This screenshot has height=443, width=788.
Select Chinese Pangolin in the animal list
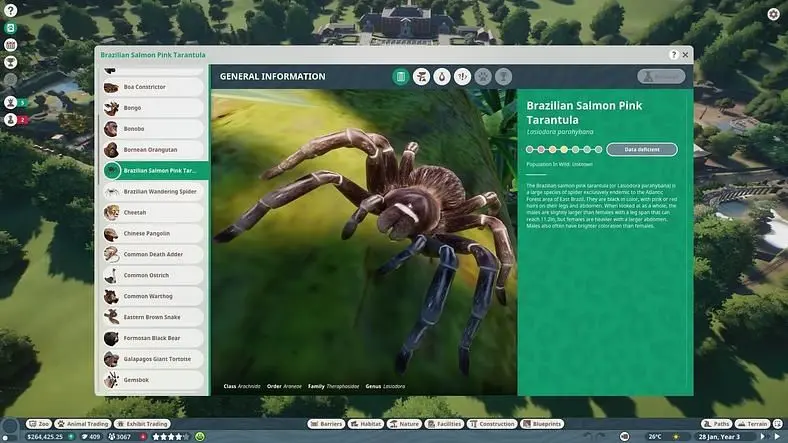[x=154, y=234]
